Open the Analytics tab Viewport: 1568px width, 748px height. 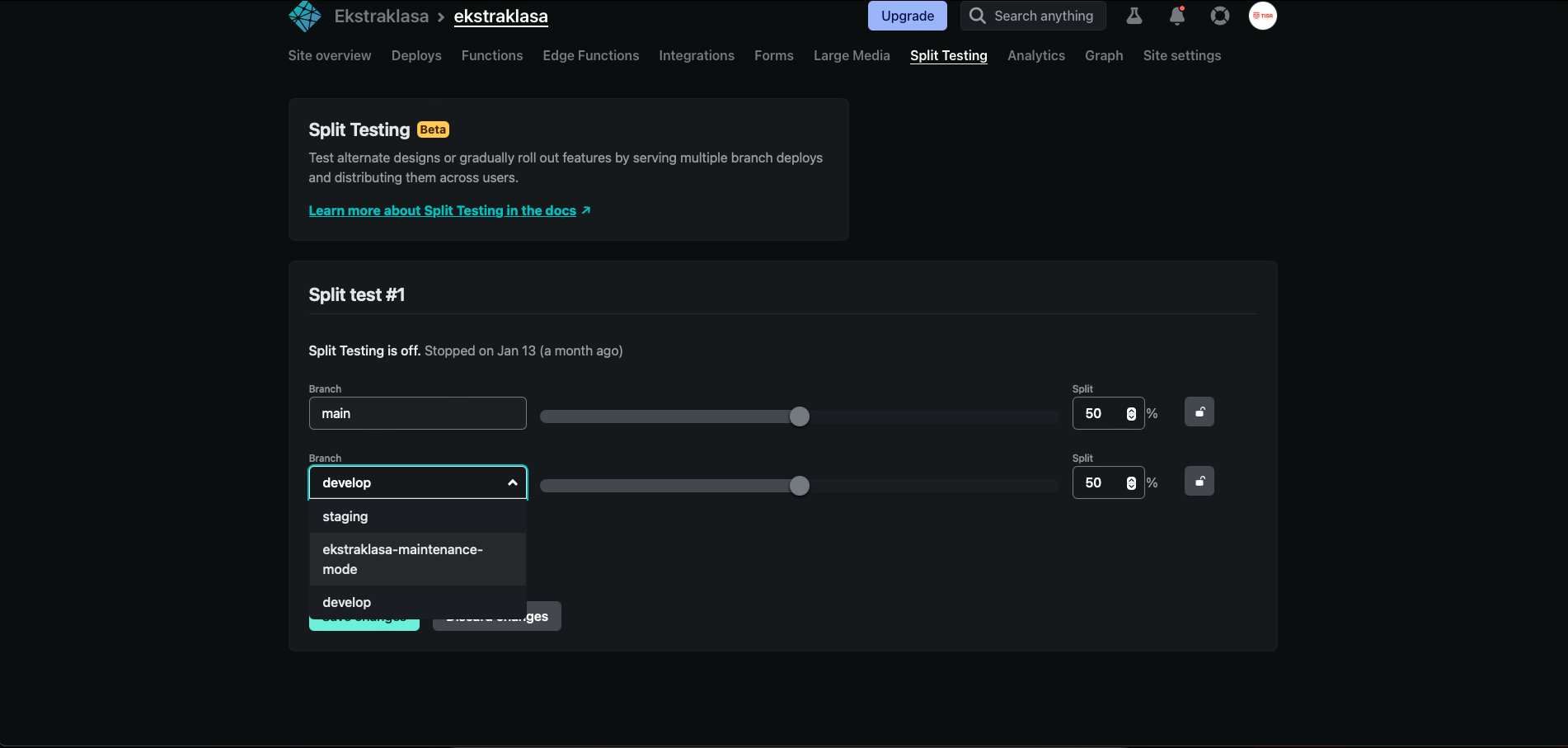click(x=1036, y=55)
